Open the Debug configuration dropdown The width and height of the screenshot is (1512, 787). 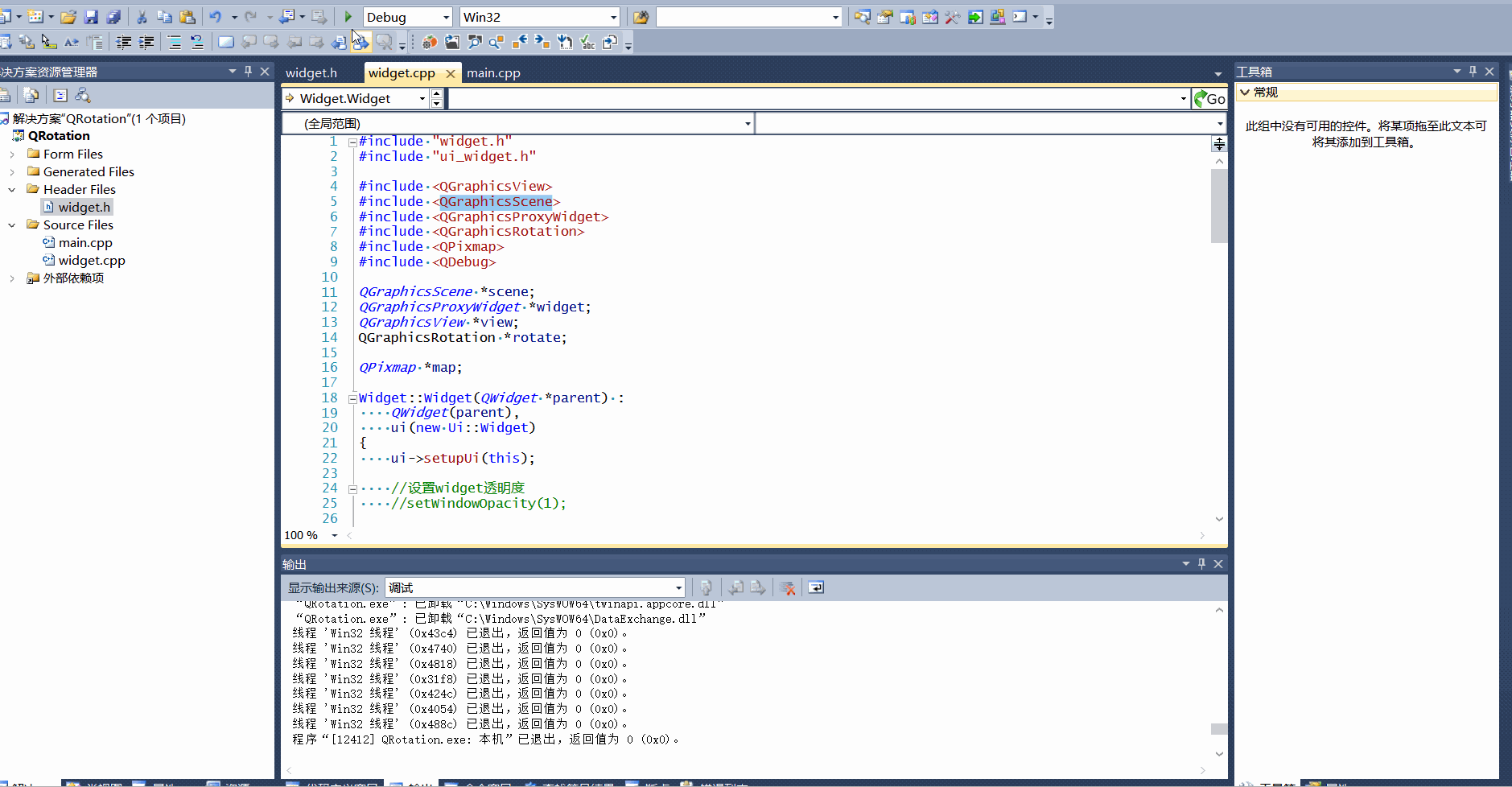(446, 17)
